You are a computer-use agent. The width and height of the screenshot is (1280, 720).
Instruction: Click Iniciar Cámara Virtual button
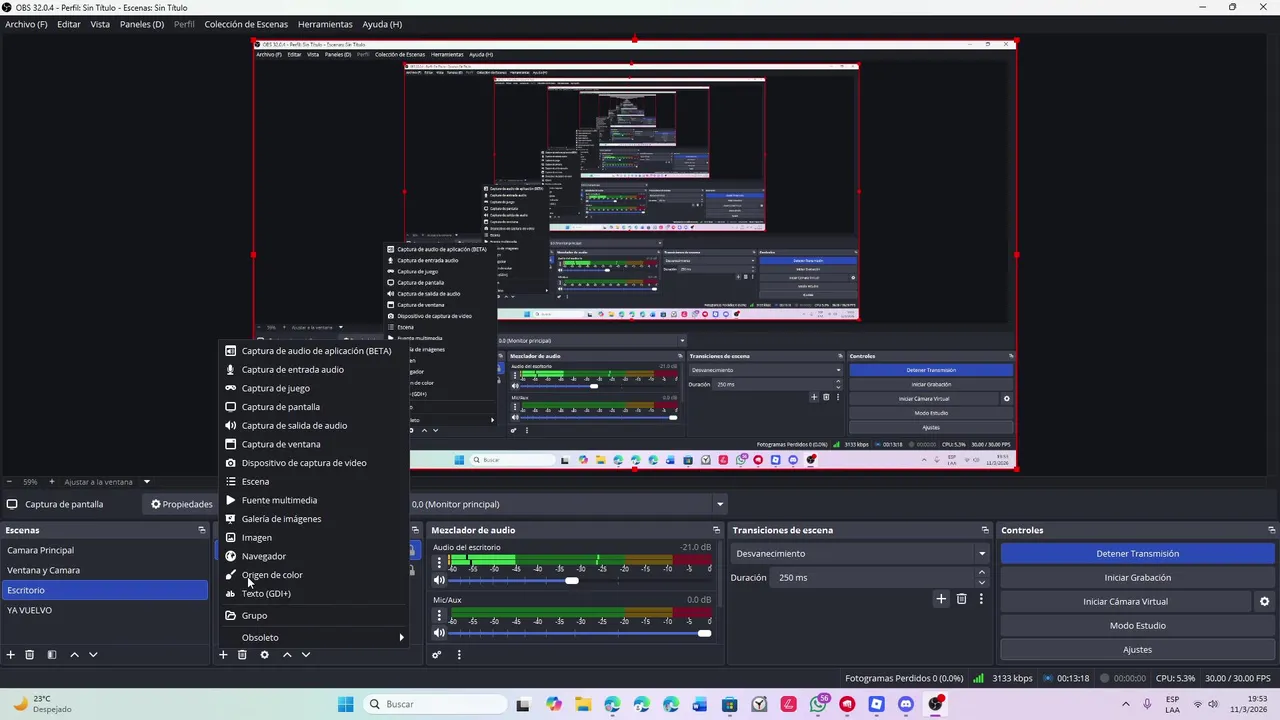click(x=1125, y=602)
